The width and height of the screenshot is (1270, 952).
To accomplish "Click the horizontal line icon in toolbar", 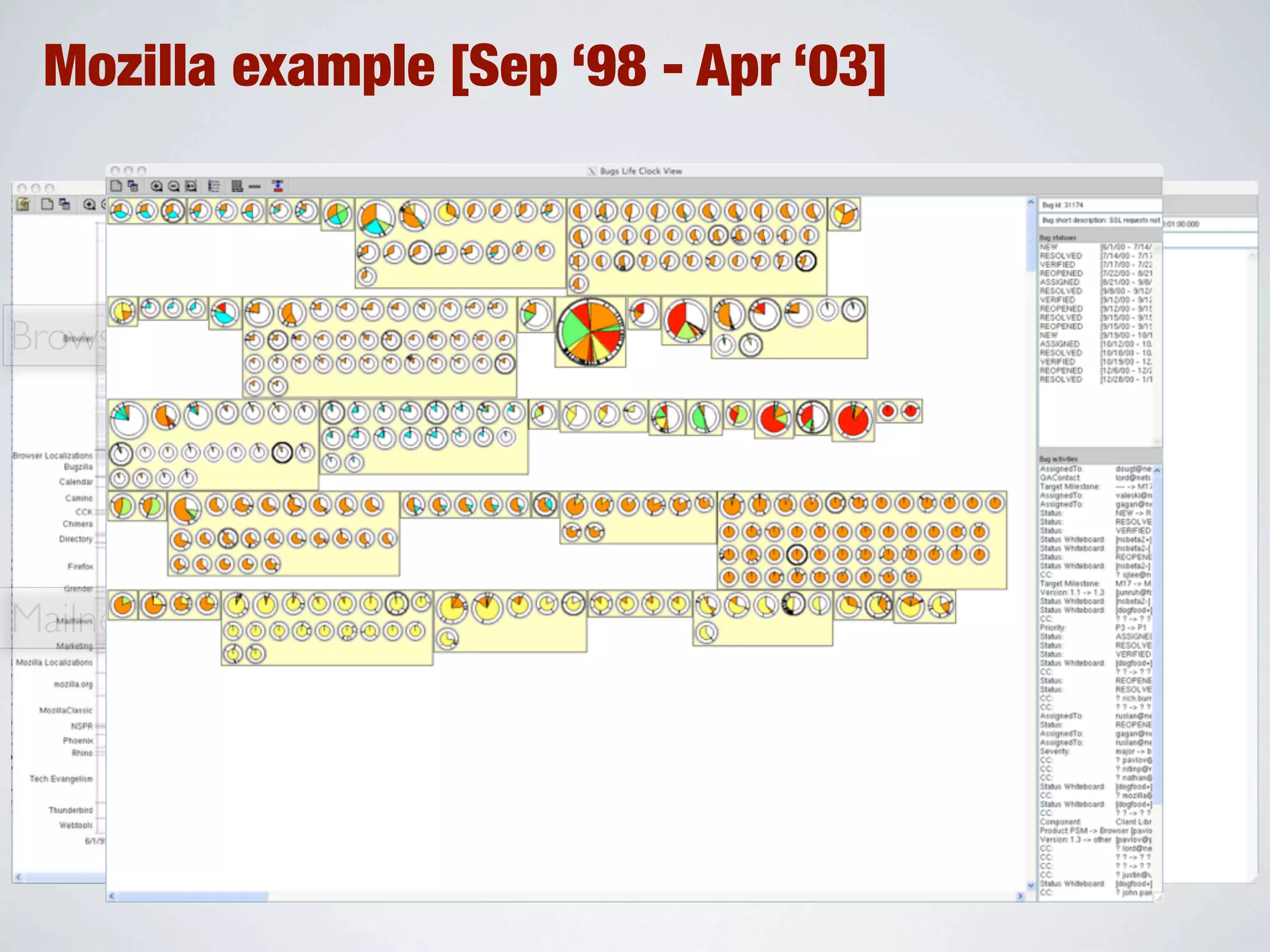I will pos(255,186).
